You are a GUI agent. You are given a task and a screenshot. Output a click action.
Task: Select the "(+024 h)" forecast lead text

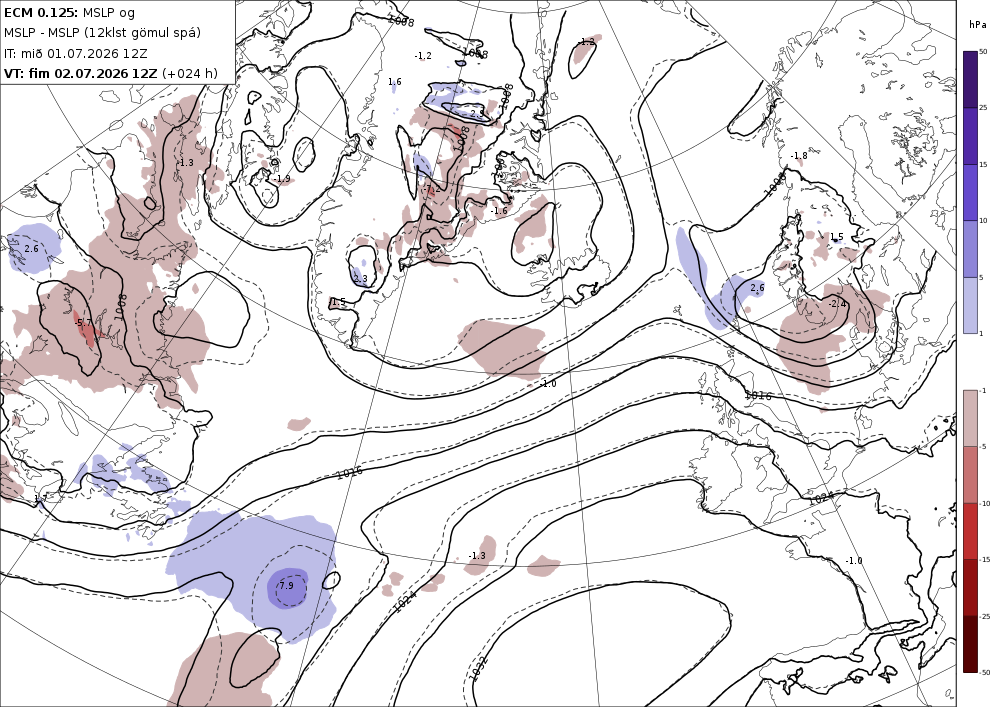pyautogui.click(x=190, y=73)
